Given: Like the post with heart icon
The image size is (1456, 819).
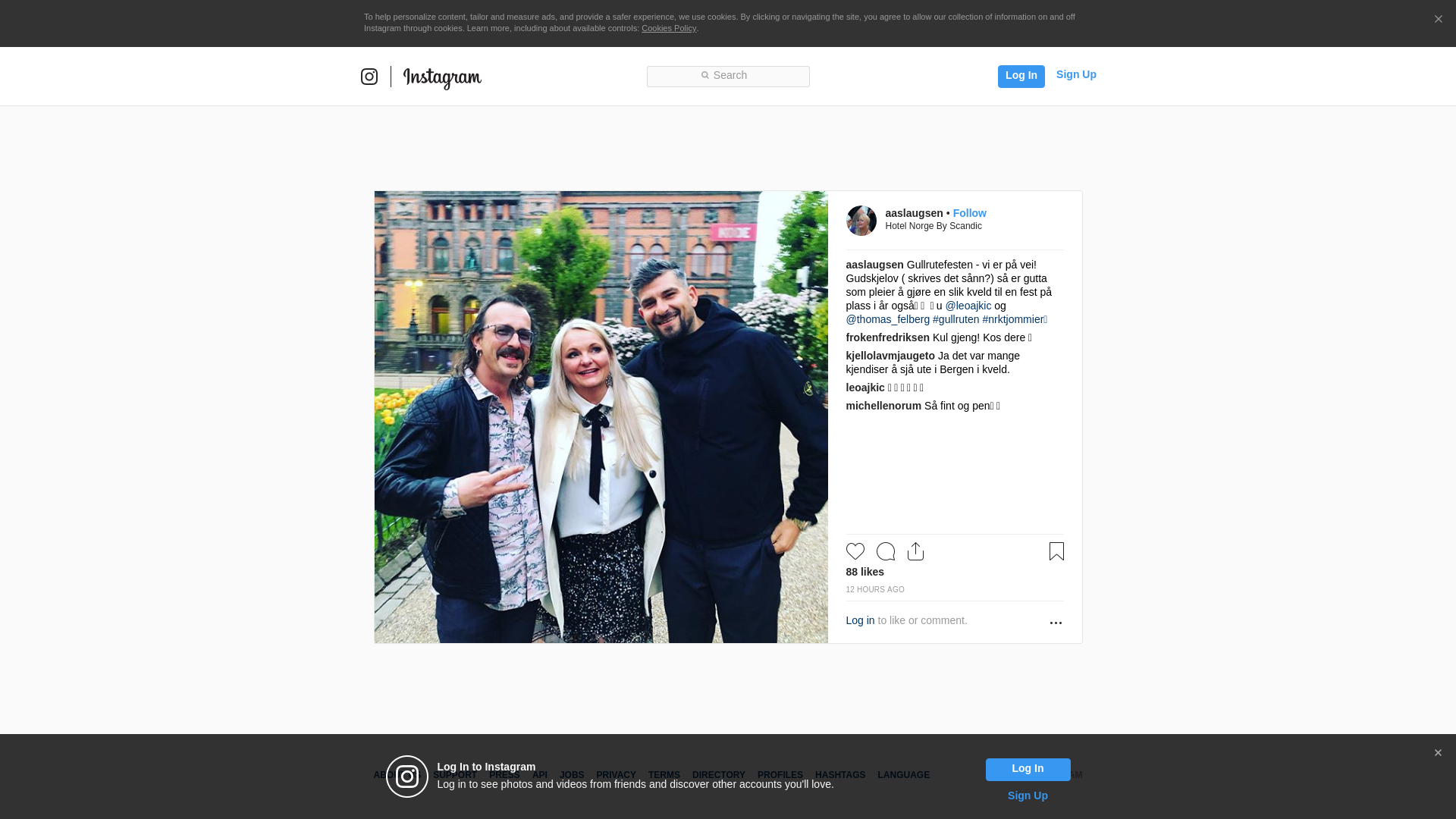Looking at the screenshot, I should (x=855, y=551).
